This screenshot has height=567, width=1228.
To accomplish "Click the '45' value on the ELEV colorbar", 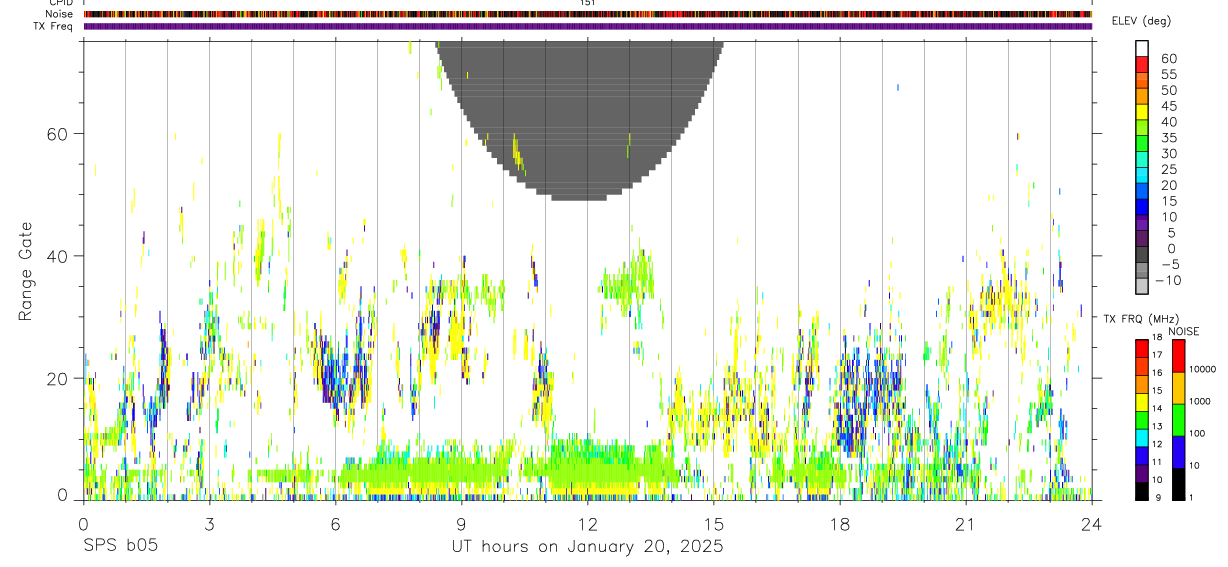I will (x=1169, y=106).
